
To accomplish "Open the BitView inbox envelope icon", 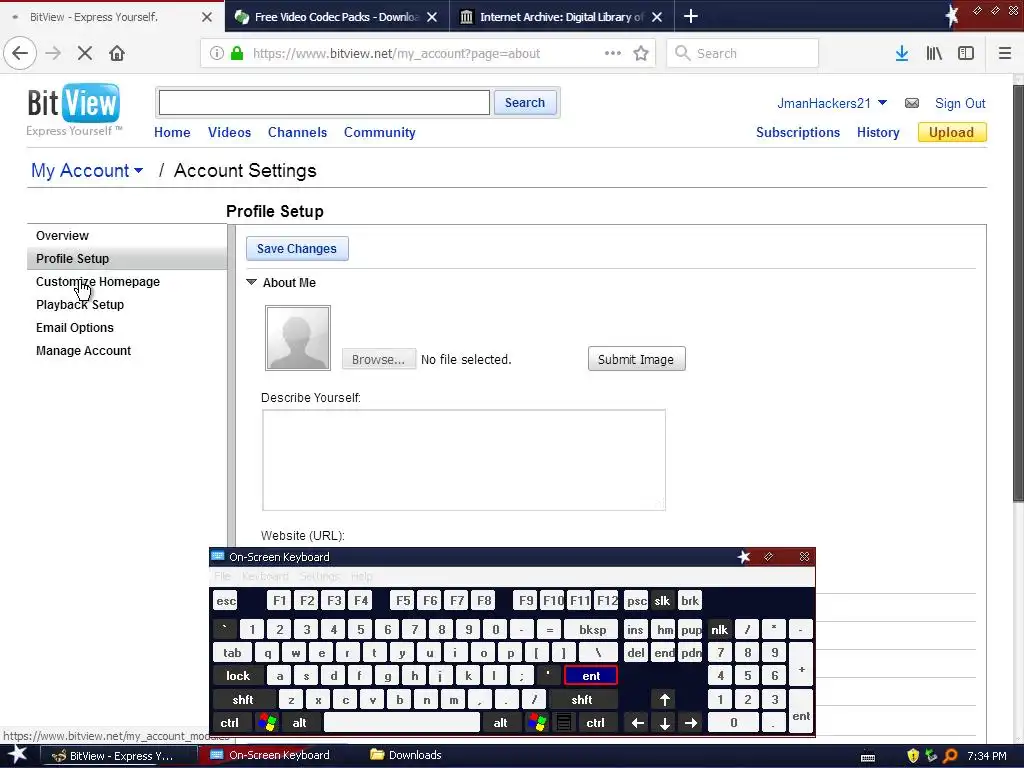I will point(912,103).
